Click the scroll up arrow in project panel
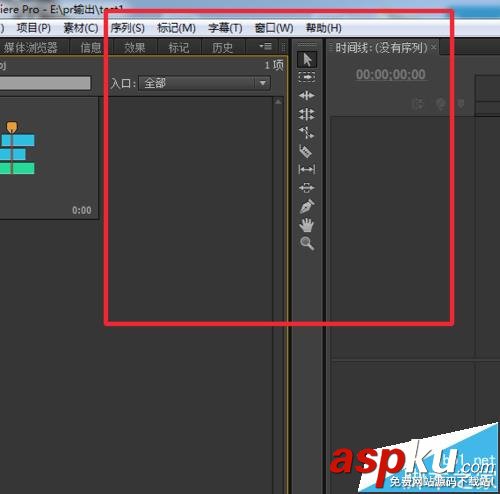The width and height of the screenshot is (500, 494). pos(278,102)
